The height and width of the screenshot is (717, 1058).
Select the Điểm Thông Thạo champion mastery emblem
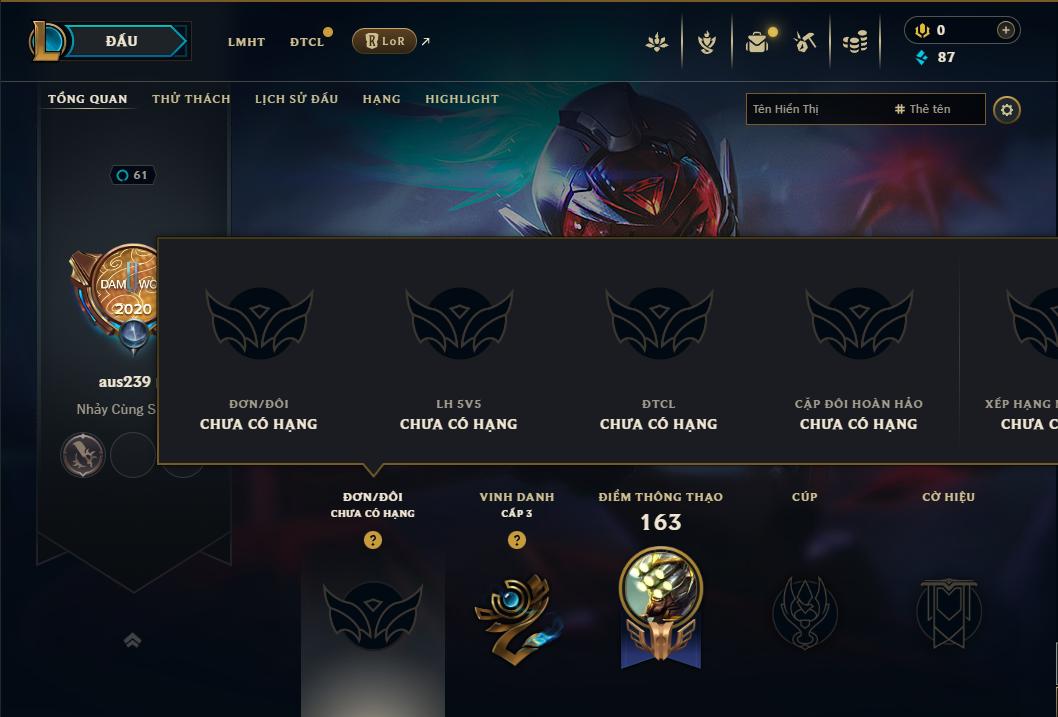(661, 606)
